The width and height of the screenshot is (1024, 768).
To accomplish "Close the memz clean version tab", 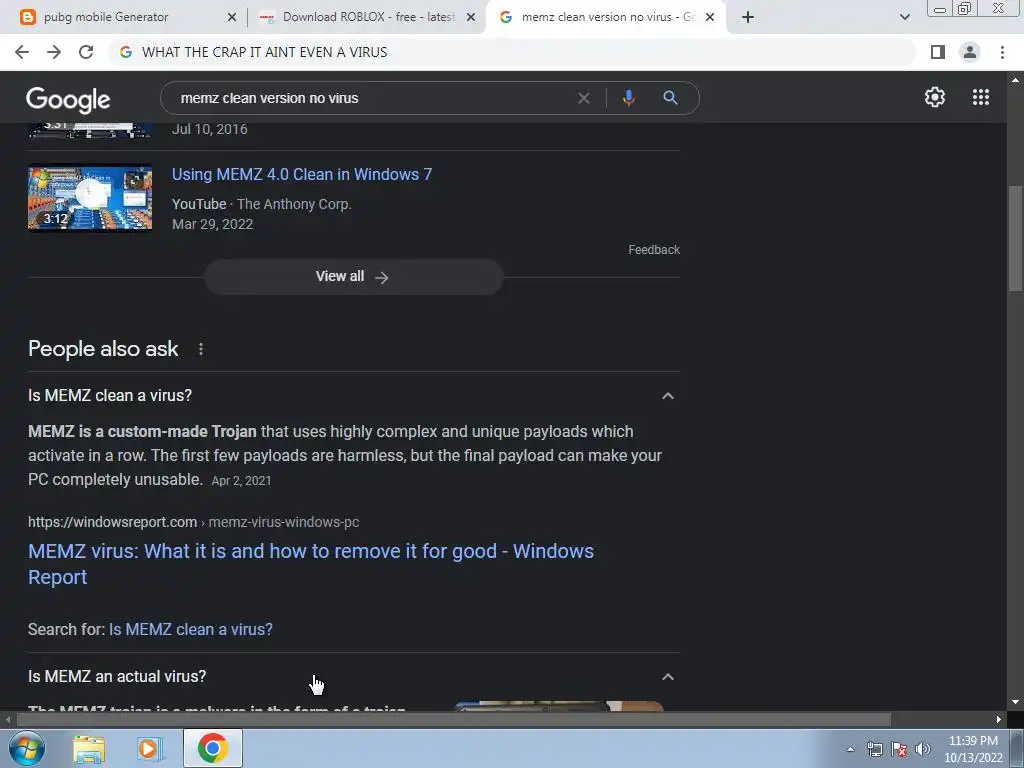I will coord(710,17).
